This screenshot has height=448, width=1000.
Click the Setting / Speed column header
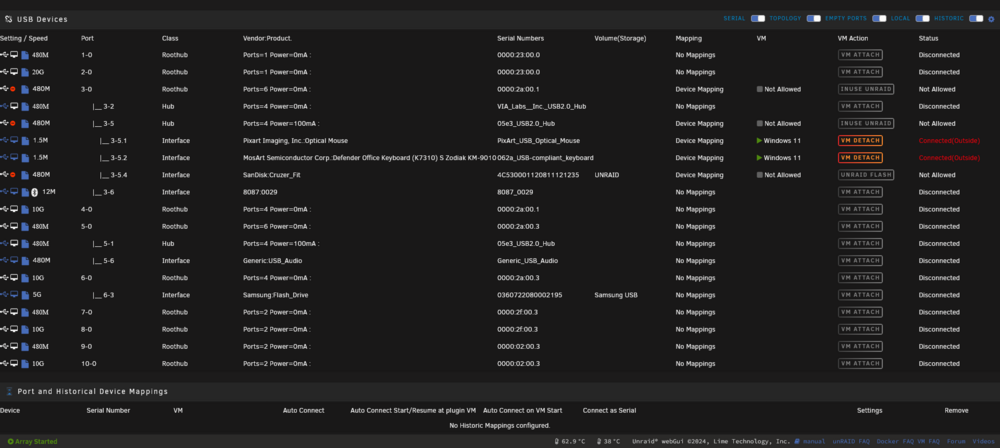[24, 38]
